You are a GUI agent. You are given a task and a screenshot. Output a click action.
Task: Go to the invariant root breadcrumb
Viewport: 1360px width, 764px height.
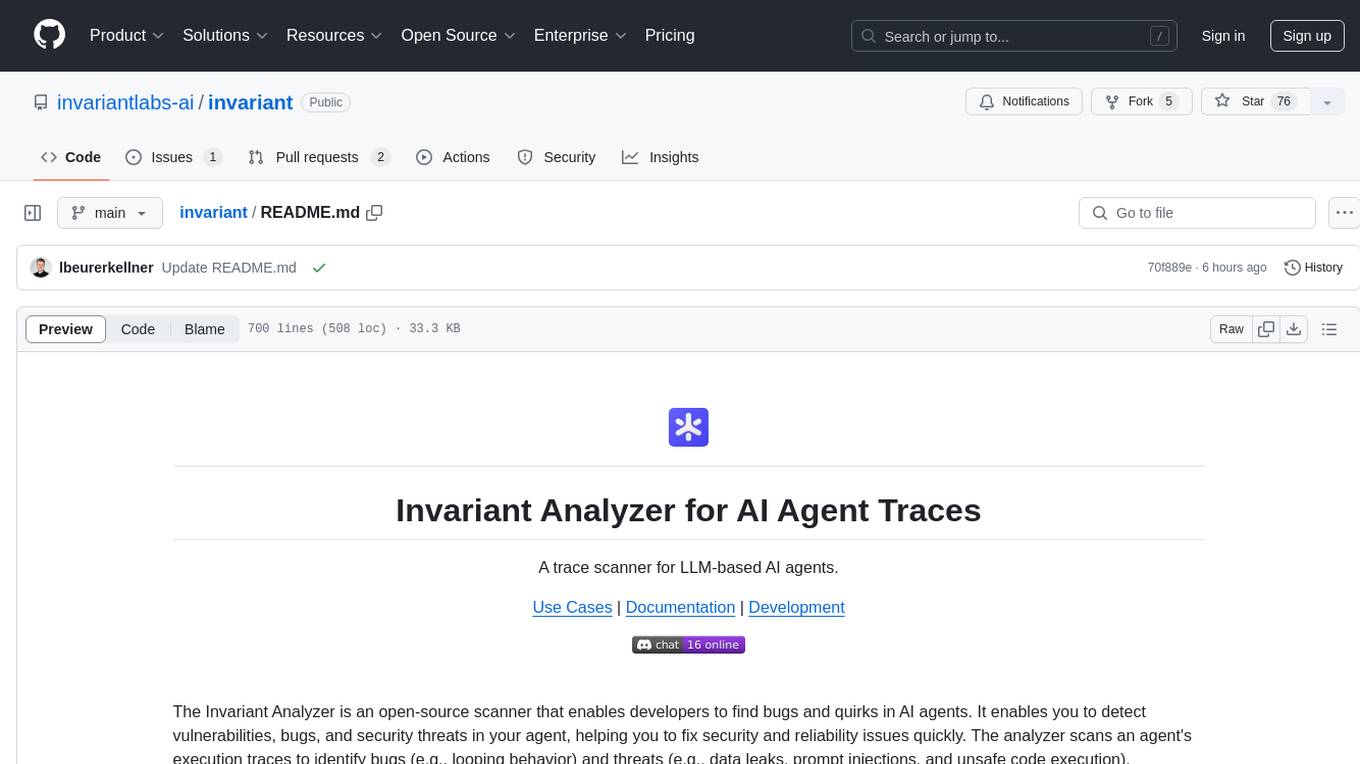[x=213, y=212]
